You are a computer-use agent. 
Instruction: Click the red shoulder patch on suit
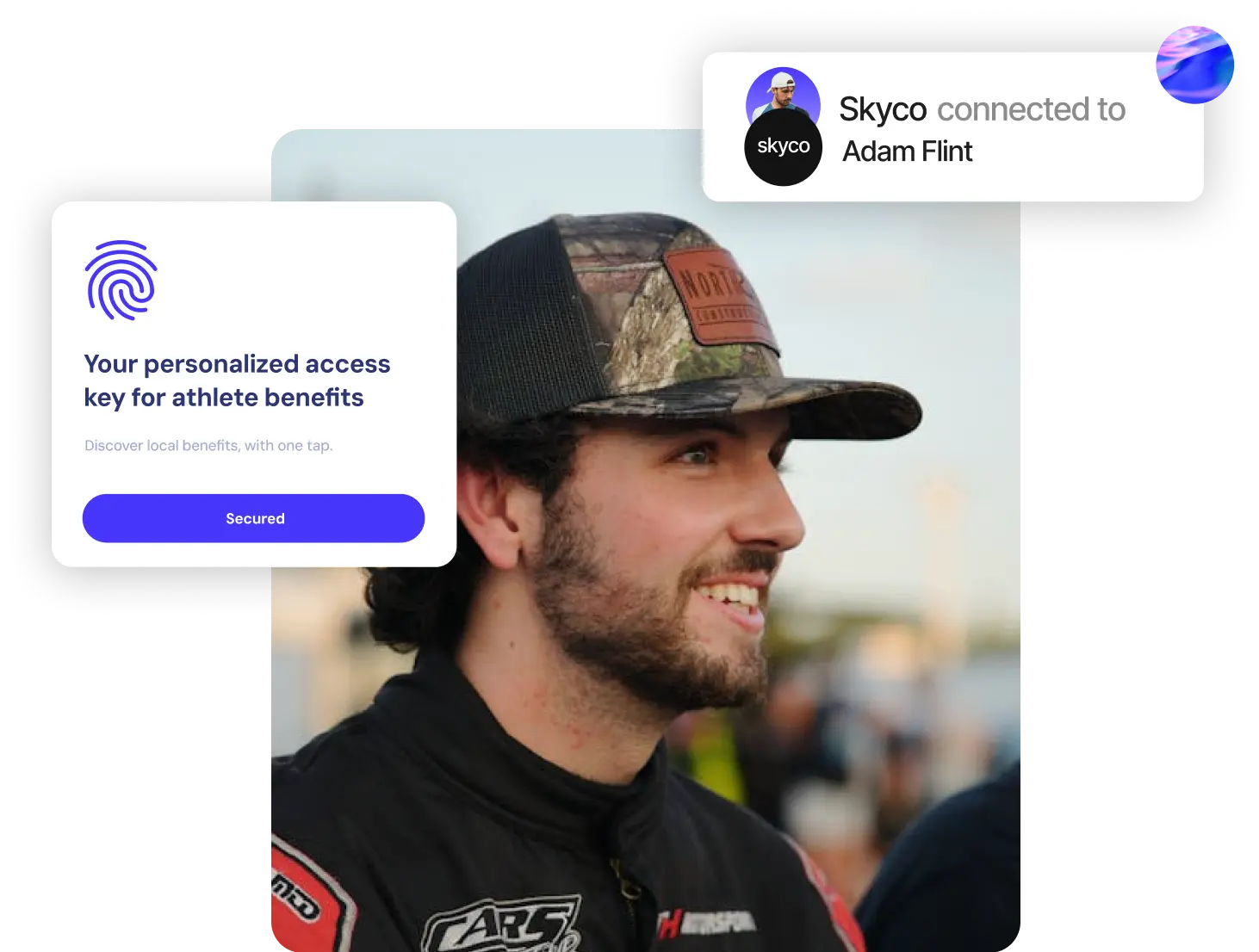point(312,895)
